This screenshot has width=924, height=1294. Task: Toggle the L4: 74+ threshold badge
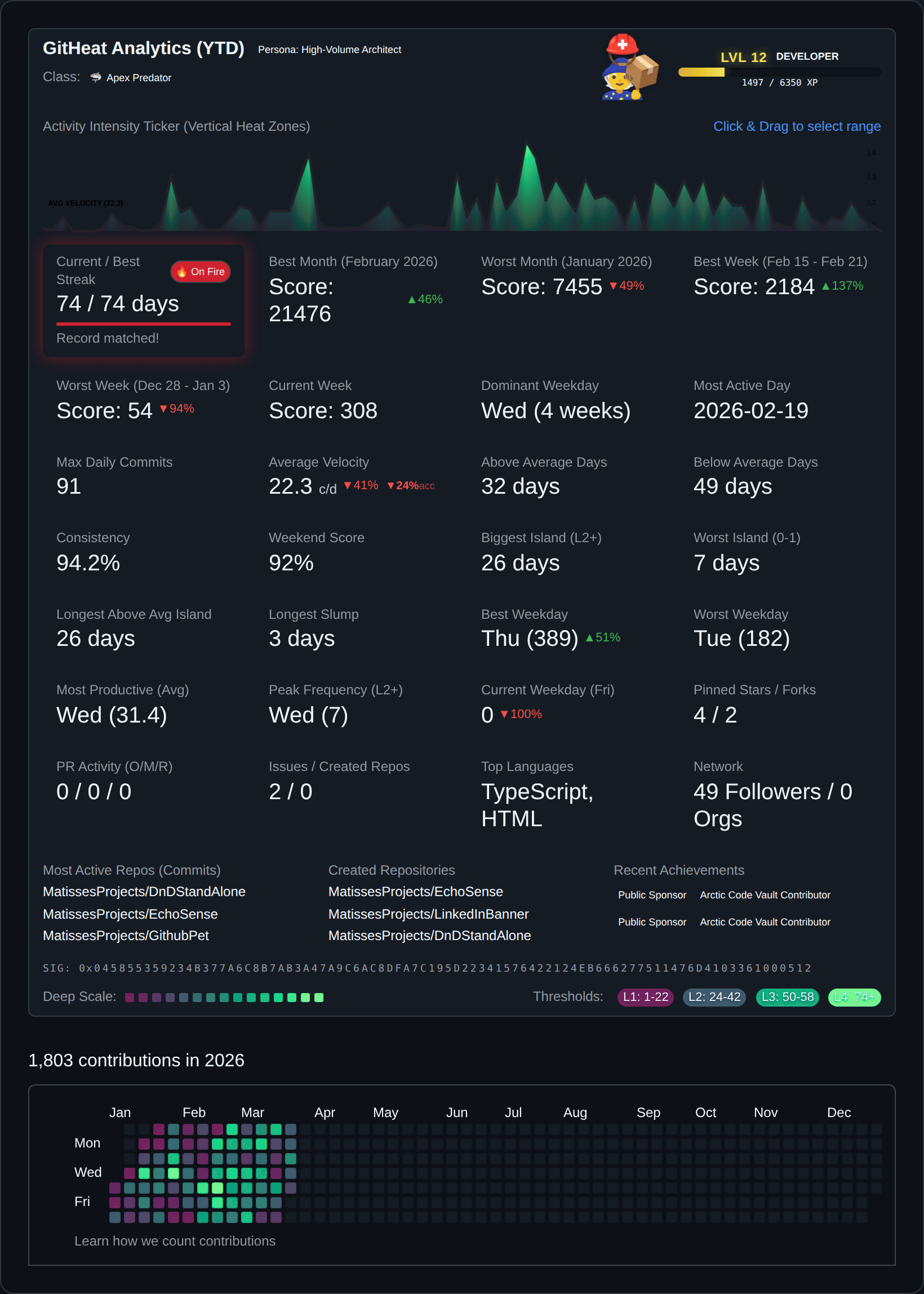click(x=855, y=997)
